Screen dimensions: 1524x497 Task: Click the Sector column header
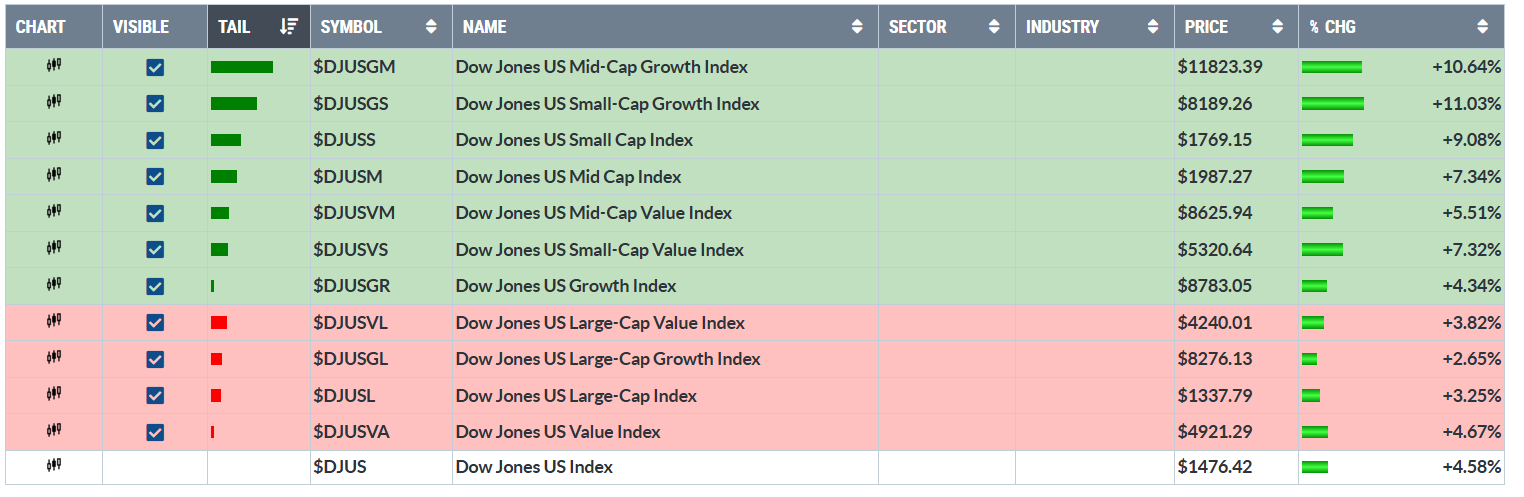pyautogui.click(x=917, y=27)
